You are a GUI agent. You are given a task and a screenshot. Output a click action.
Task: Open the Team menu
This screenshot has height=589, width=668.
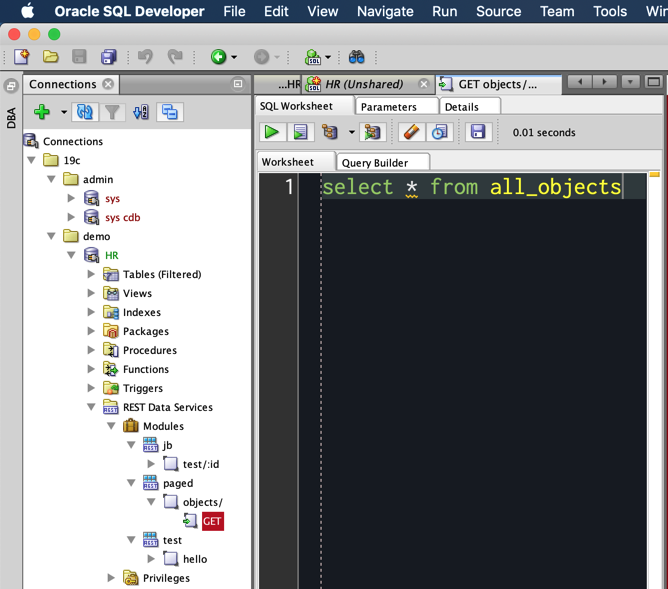557,11
